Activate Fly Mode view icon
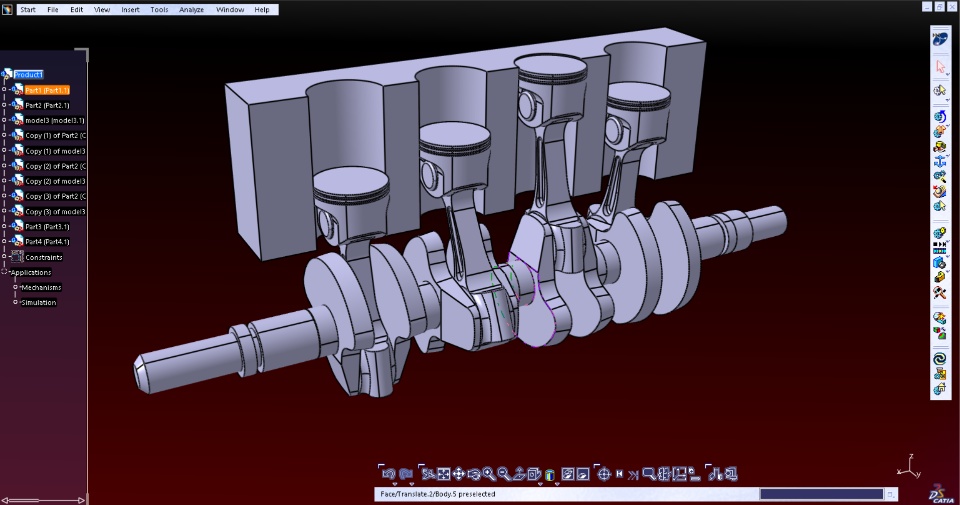Screen dimensions: 960x505 pos(429,474)
